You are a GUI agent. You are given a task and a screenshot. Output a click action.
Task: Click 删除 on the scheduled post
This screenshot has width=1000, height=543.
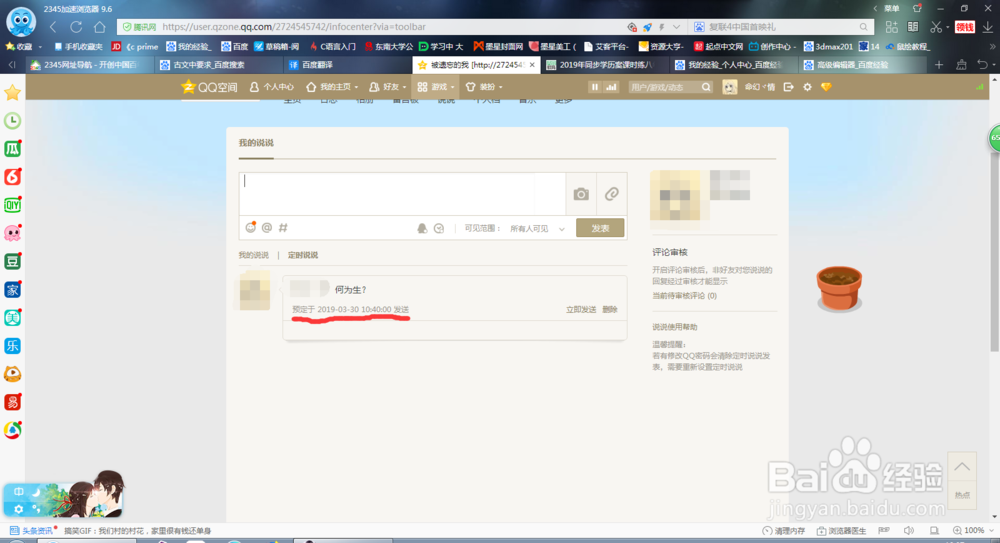tap(610, 309)
